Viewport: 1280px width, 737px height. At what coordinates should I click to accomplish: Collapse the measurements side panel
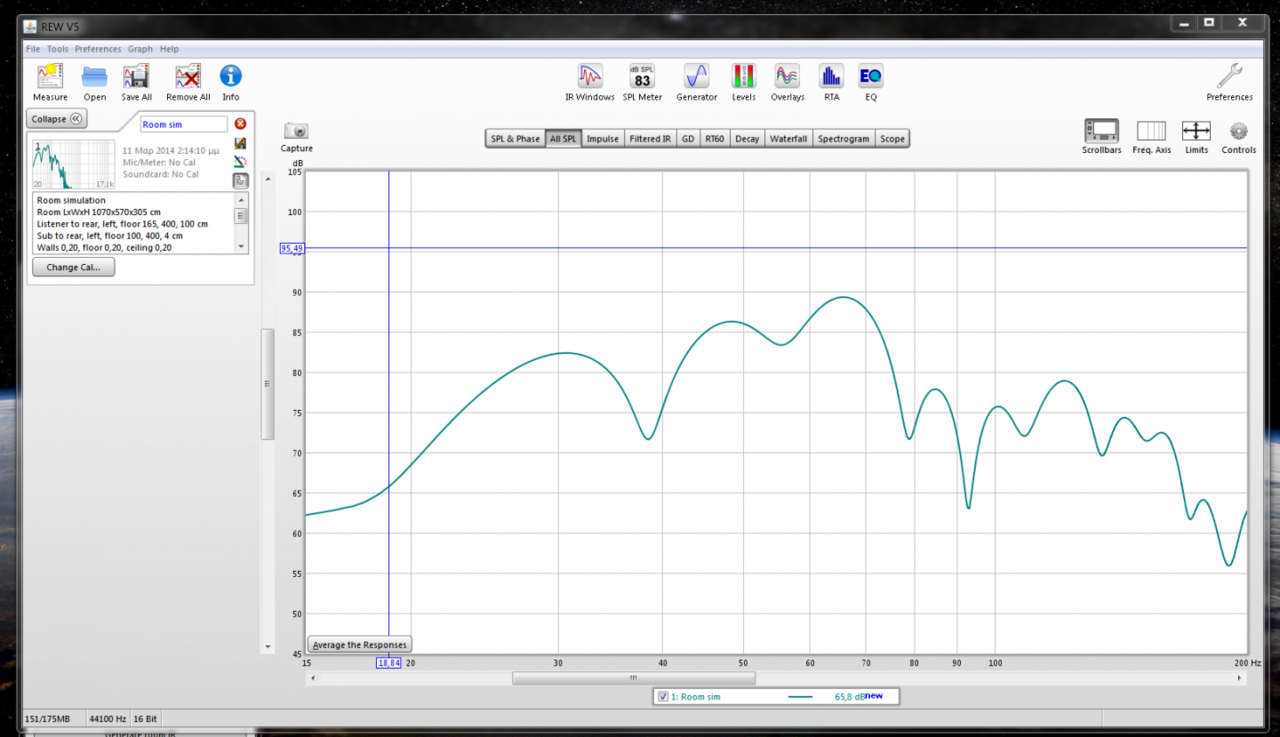tap(57, 119)
